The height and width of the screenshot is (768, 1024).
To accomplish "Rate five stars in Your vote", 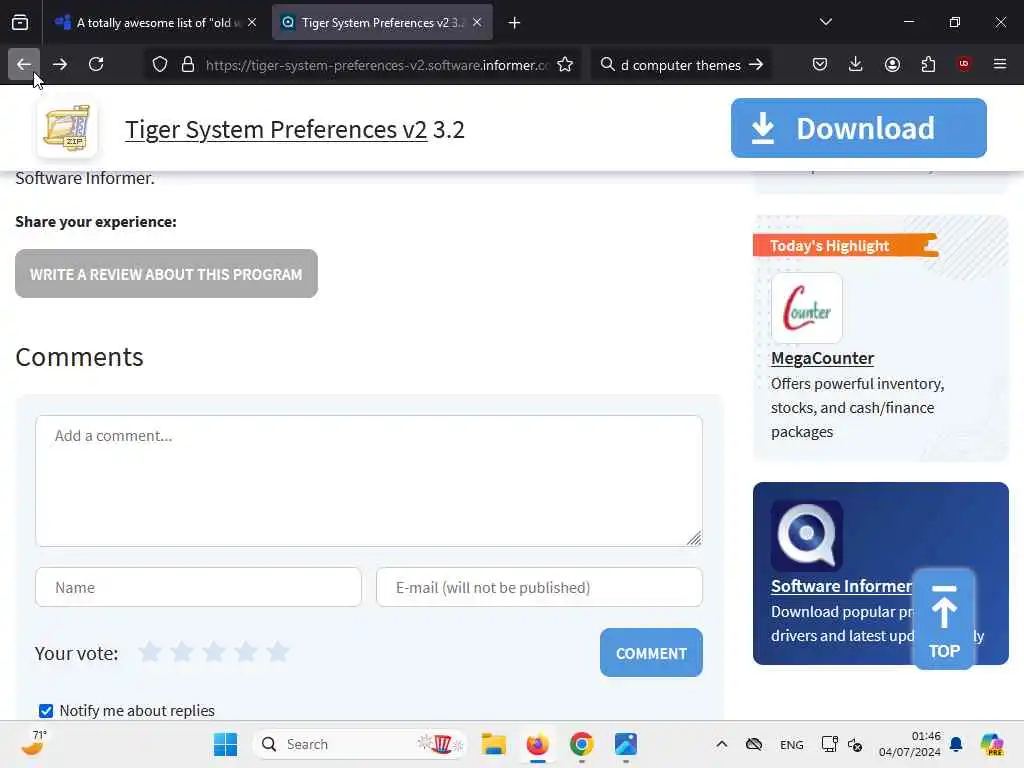I will pos(278,651).
